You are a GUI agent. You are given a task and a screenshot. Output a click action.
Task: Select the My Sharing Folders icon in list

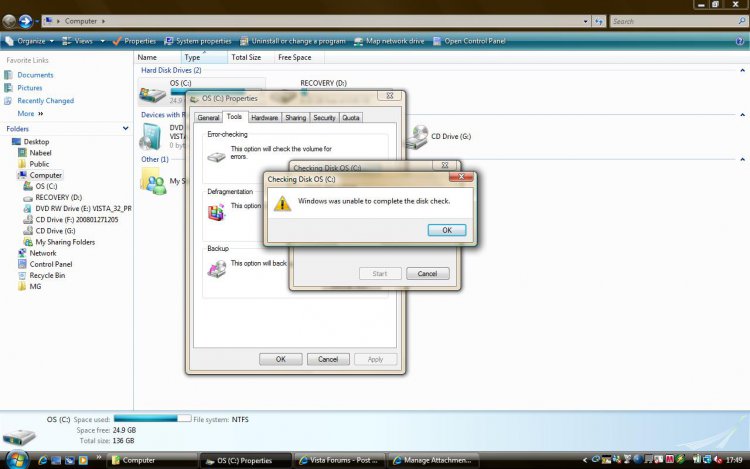(x=154, y=182)
